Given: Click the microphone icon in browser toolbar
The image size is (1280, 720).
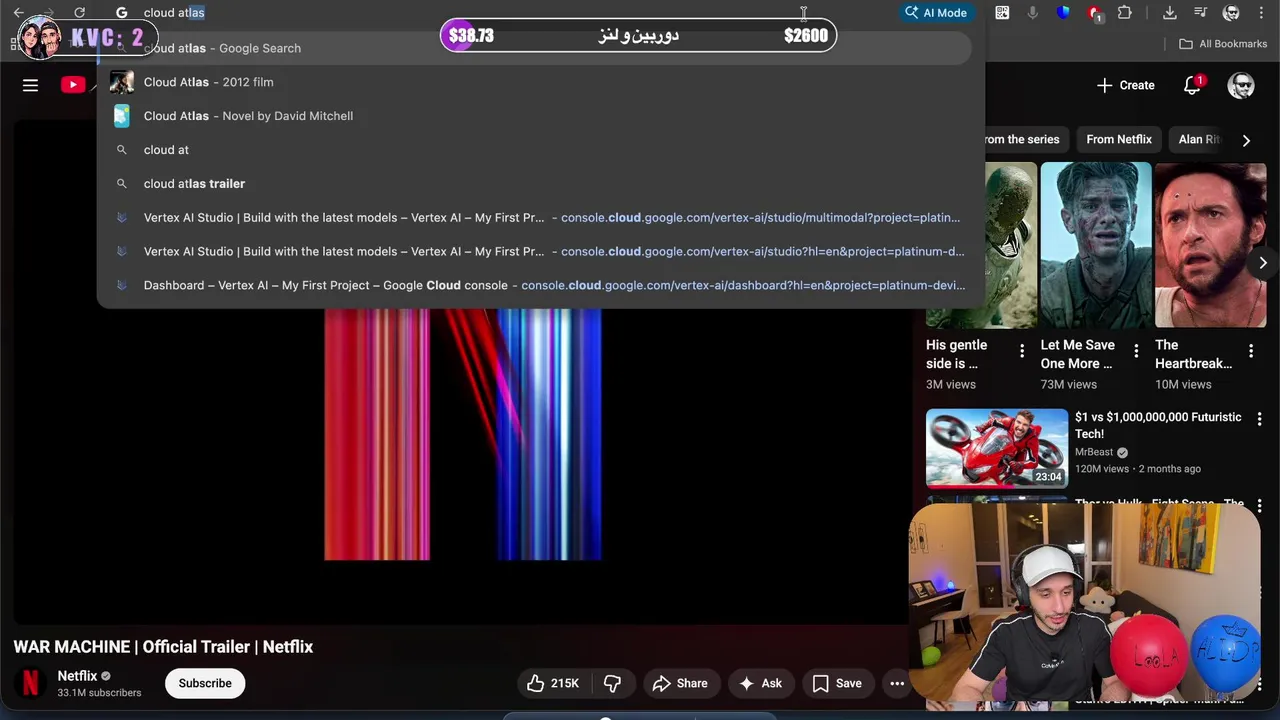Looking at the screenshot, I should [x=1033, y=13].
